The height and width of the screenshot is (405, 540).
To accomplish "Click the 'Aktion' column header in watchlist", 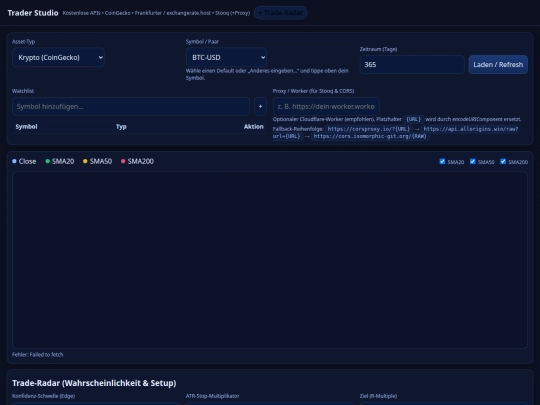I will 253,126.
